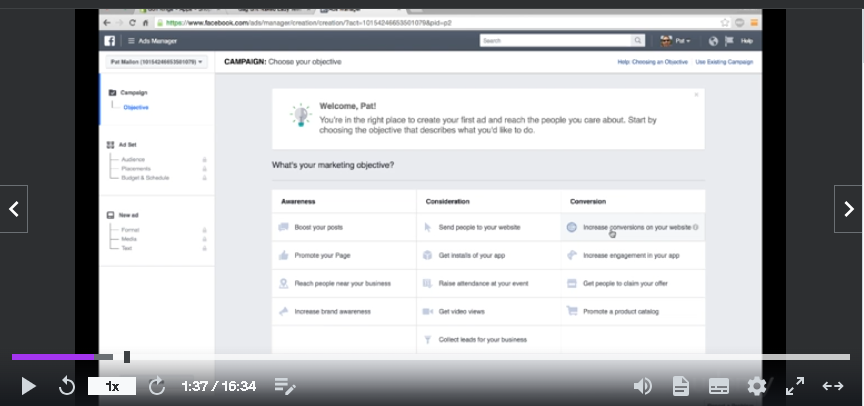Viewport: 864px width, 406px height.
Task: Click the flag icon in header
Action: [x=730, y=41]
